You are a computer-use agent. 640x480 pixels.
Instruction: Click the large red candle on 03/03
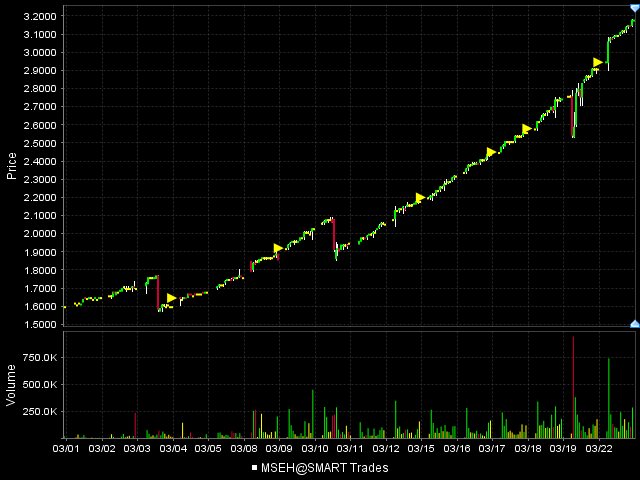point(158,292)
